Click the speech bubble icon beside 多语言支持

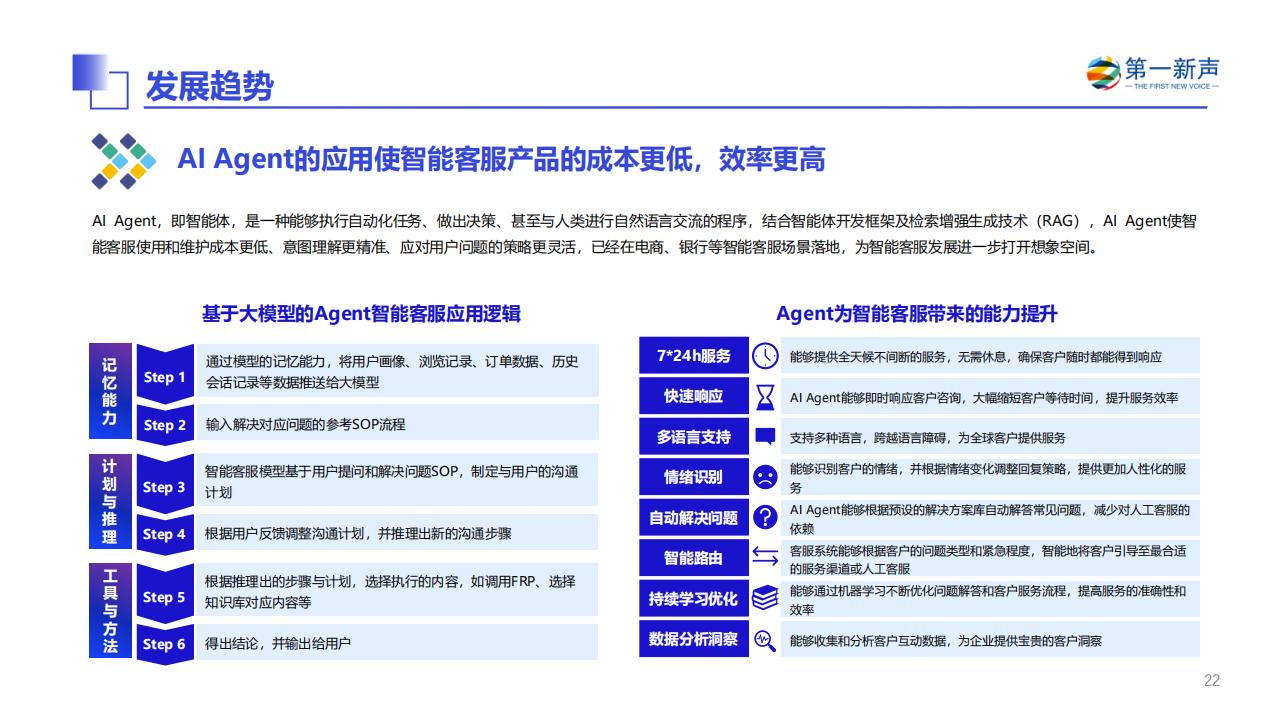coord(765,437)
